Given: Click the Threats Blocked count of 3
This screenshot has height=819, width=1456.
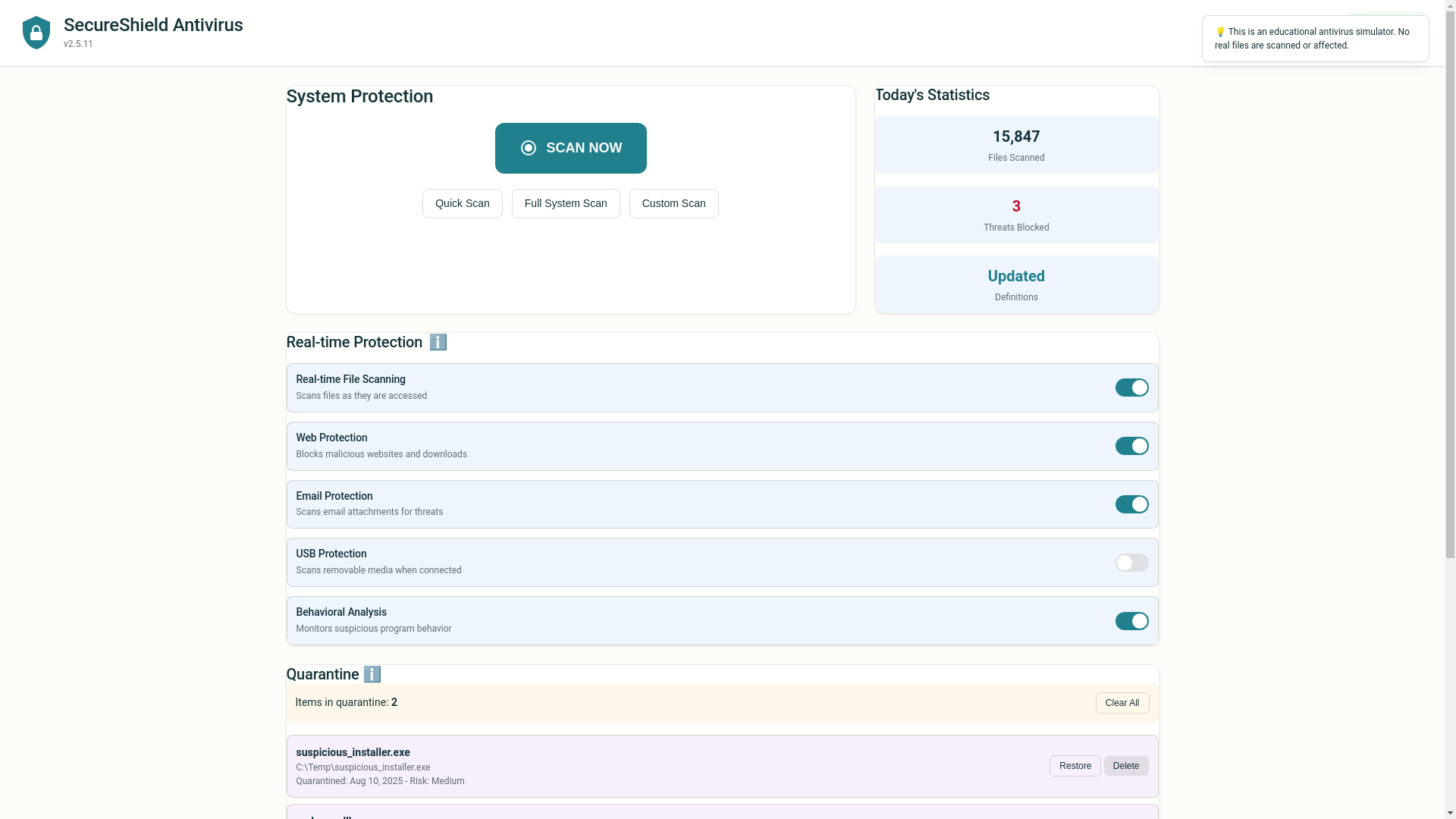Looking at the screenshot, I should [x=1016, y=206].
